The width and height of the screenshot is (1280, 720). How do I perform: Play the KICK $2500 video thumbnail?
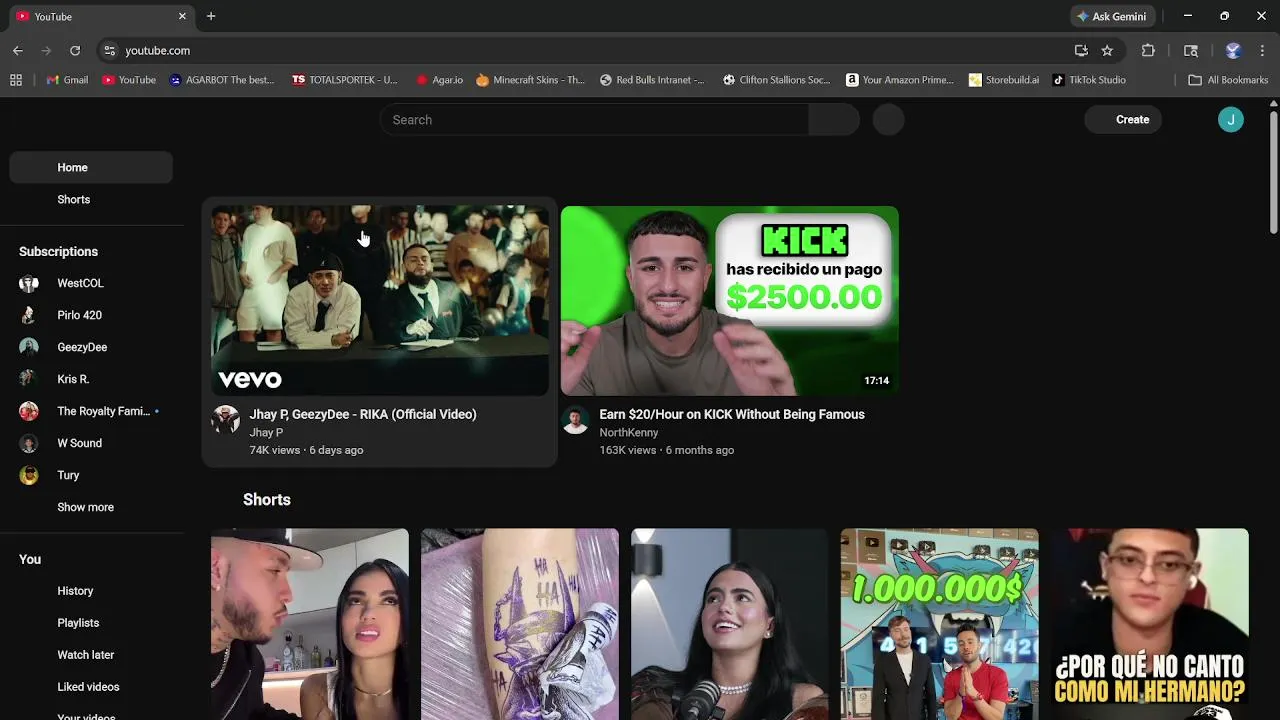click(730, 301)
